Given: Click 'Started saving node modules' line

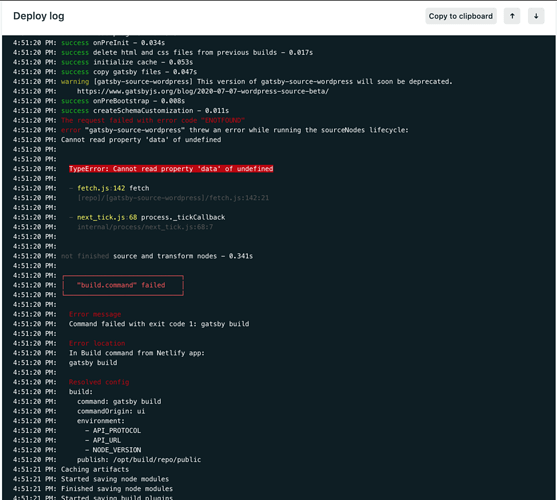Looking at the screenshot, I should (x=115, y=479).
